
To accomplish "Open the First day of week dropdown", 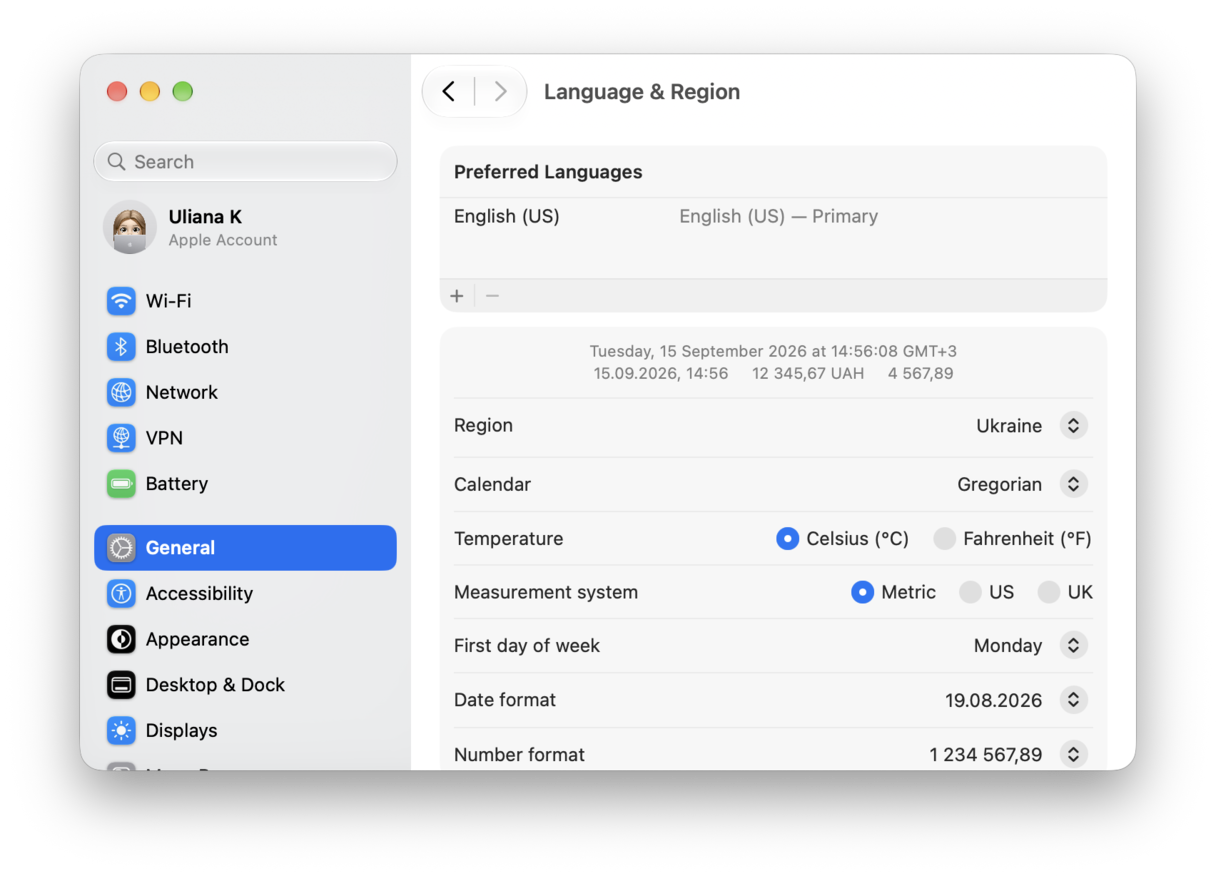I will [x=1073, y=646].
